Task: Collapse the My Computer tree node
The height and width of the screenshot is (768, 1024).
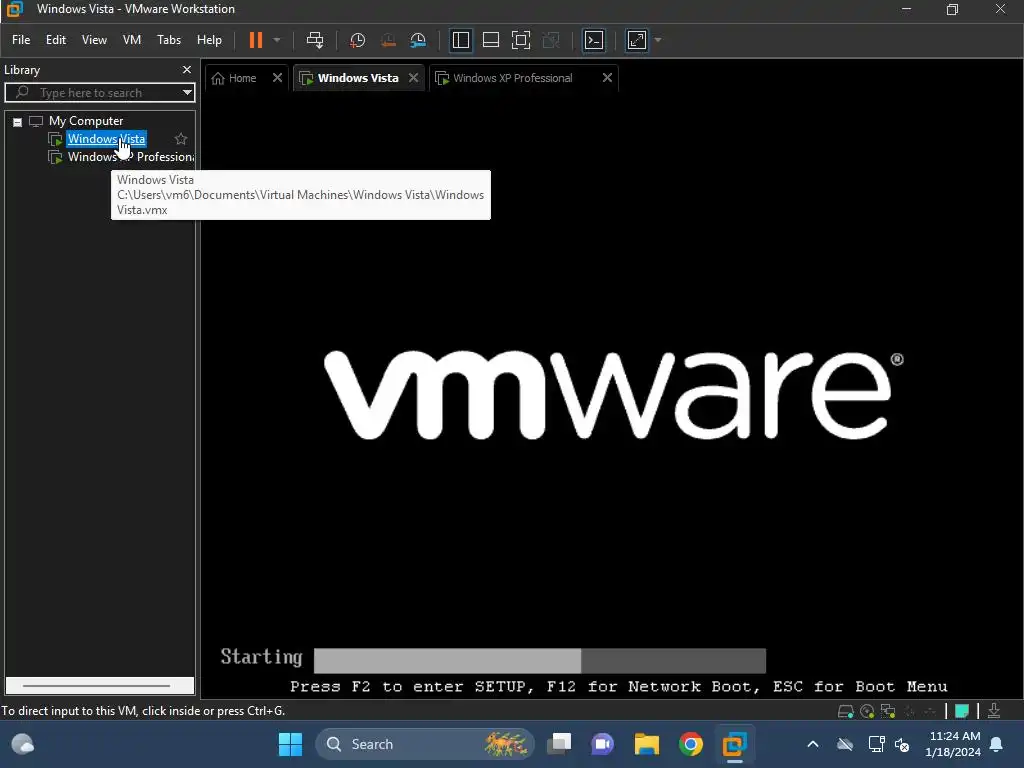Action: click(18, 121)
